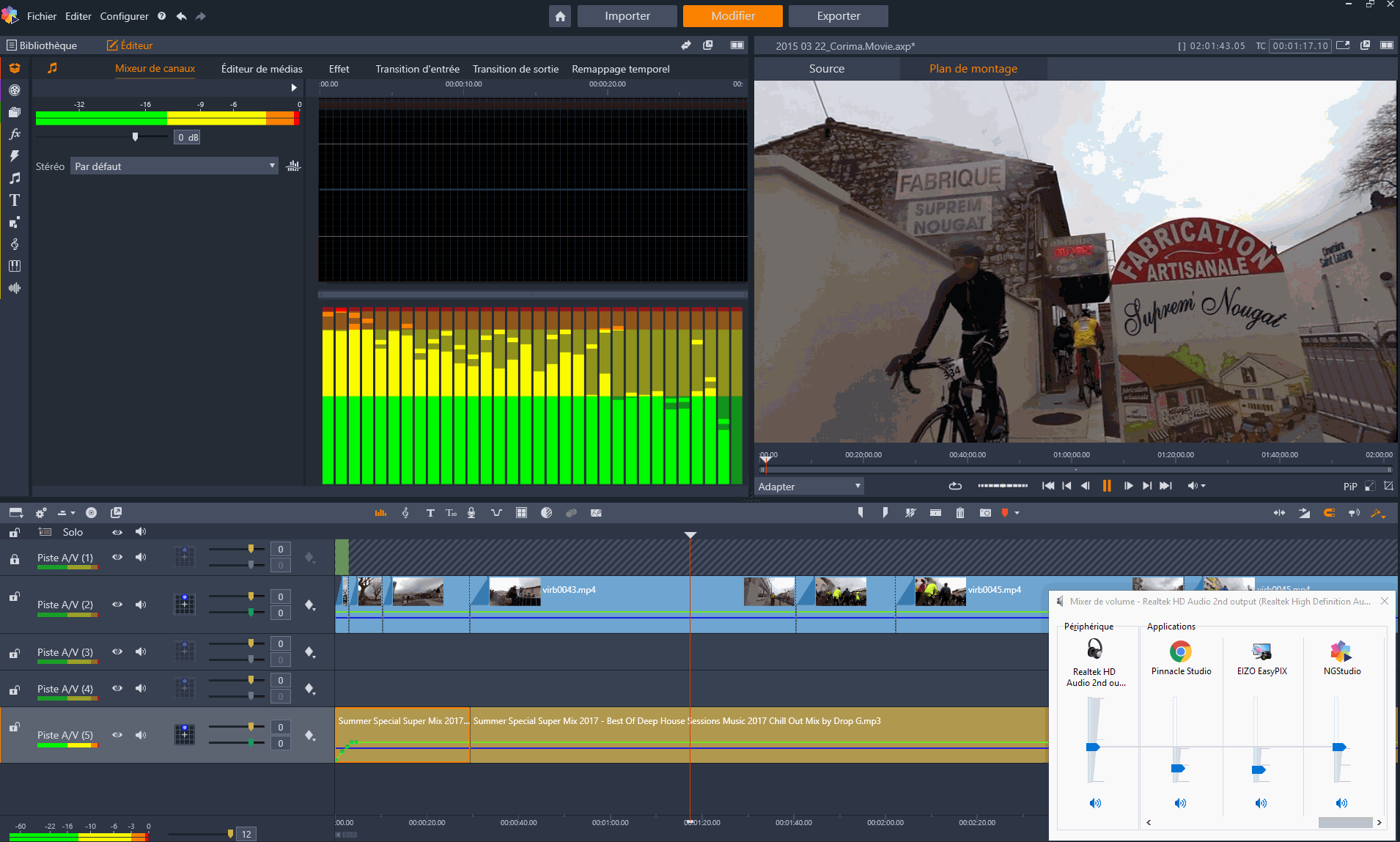The width and height of the screenshot is (1400, 842).
Task: Click the trim mode arrows icon
Action: coord(1279,513)
